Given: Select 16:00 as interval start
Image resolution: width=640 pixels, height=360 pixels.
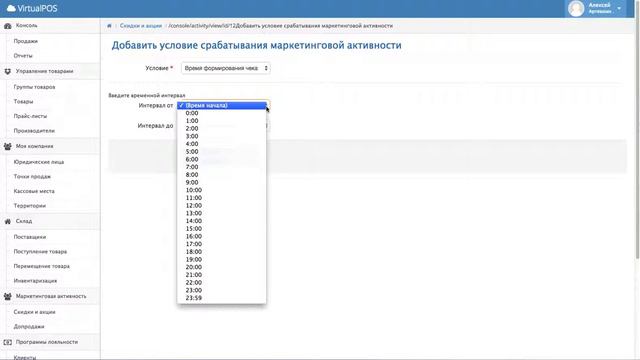Looking at the screenshot, I should pos(222,237).
